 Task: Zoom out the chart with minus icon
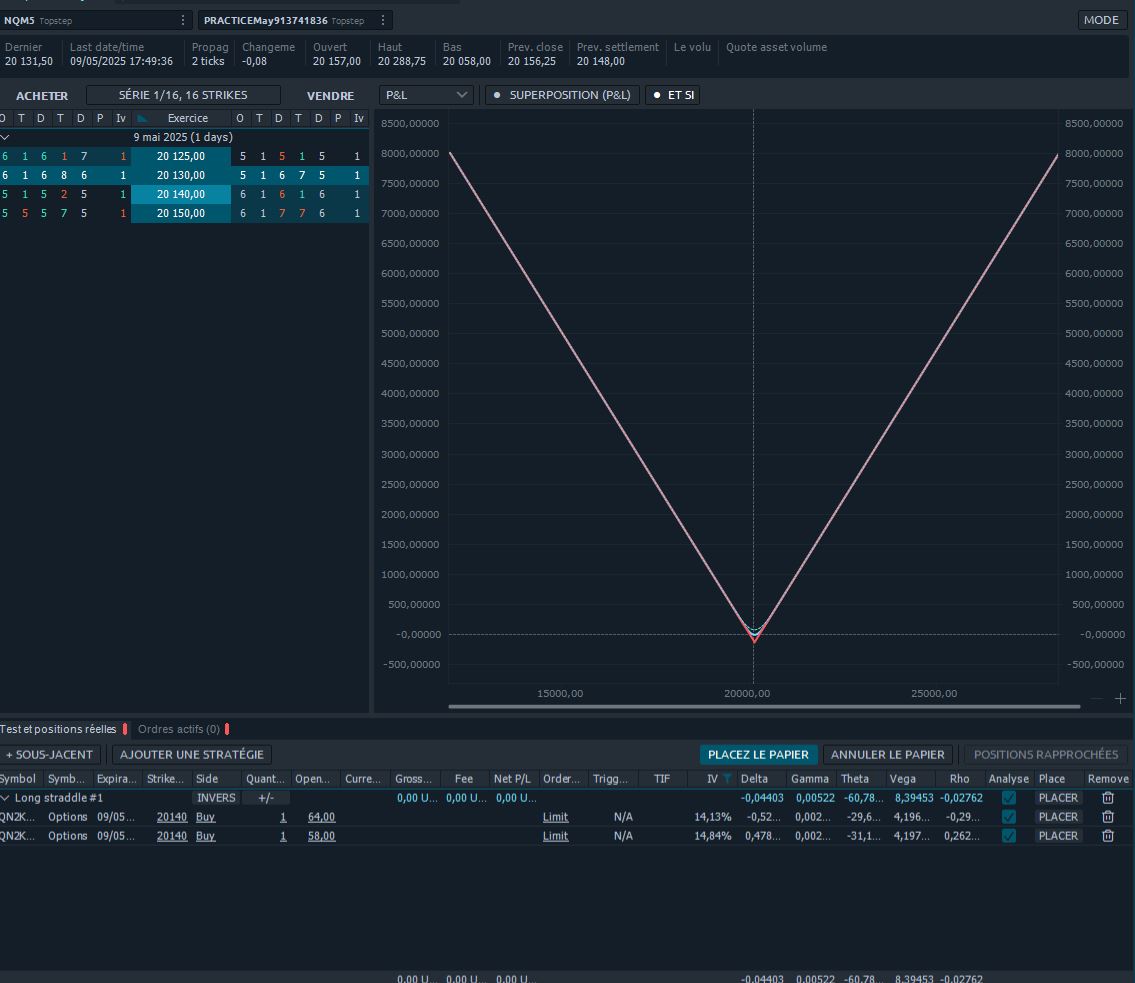1097,698
